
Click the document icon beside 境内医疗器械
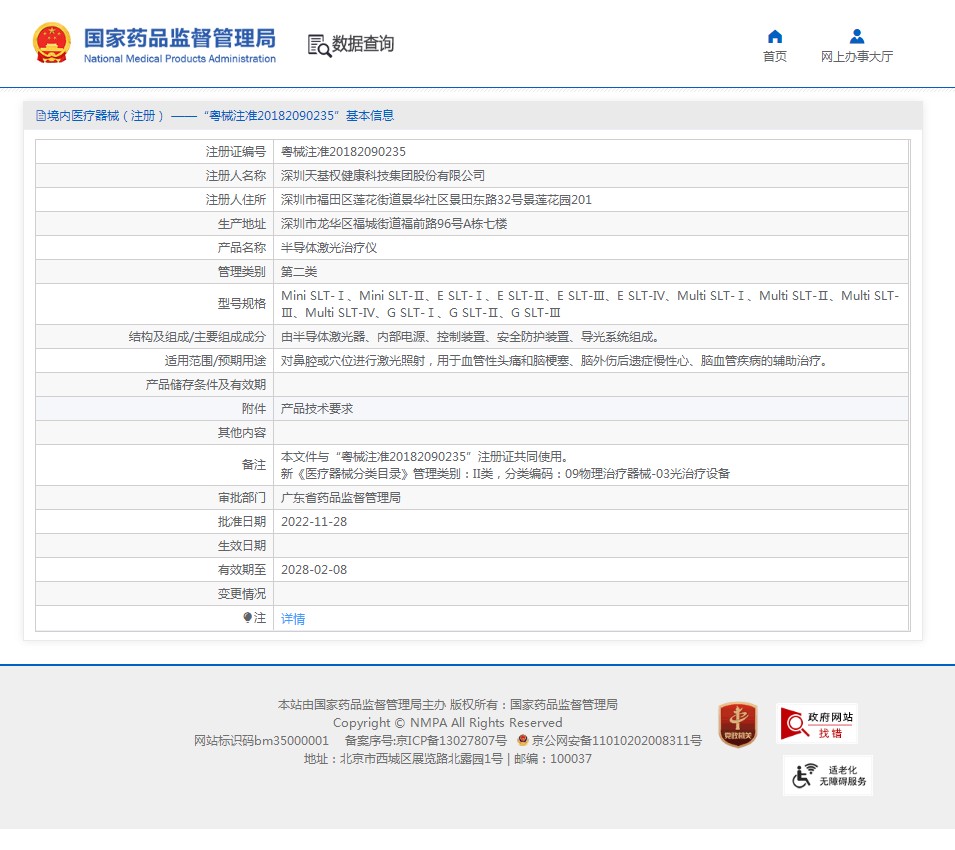40,116
